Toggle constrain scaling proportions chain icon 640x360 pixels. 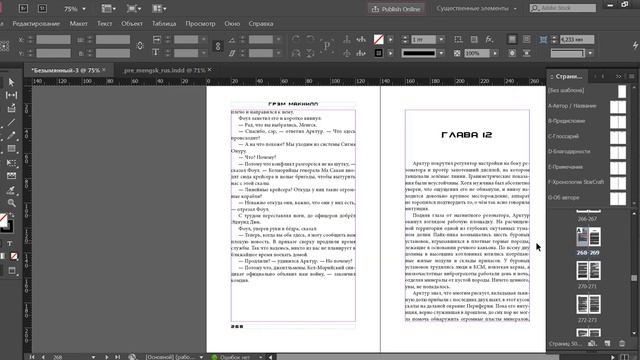[218, 46]
